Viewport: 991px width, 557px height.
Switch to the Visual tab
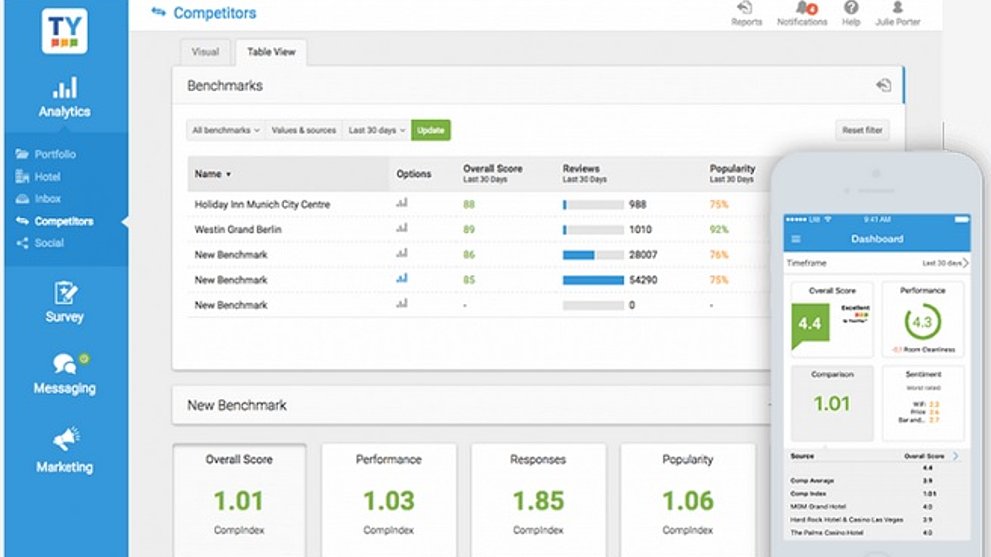[205, 52]
